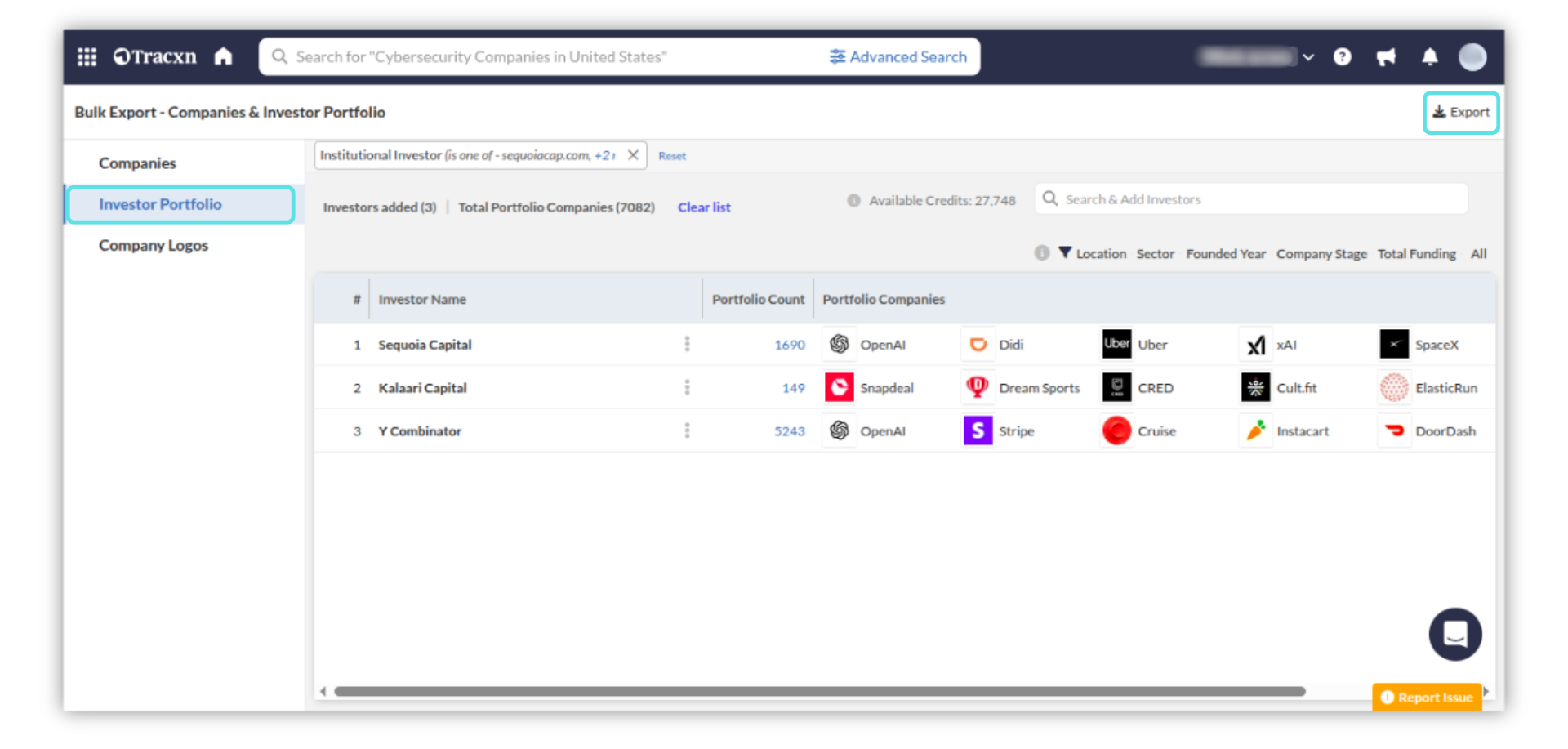The width and height of the screenshot is (1568, 749).
Task: Open the user profile avatar
Action: pos(1472,56)
